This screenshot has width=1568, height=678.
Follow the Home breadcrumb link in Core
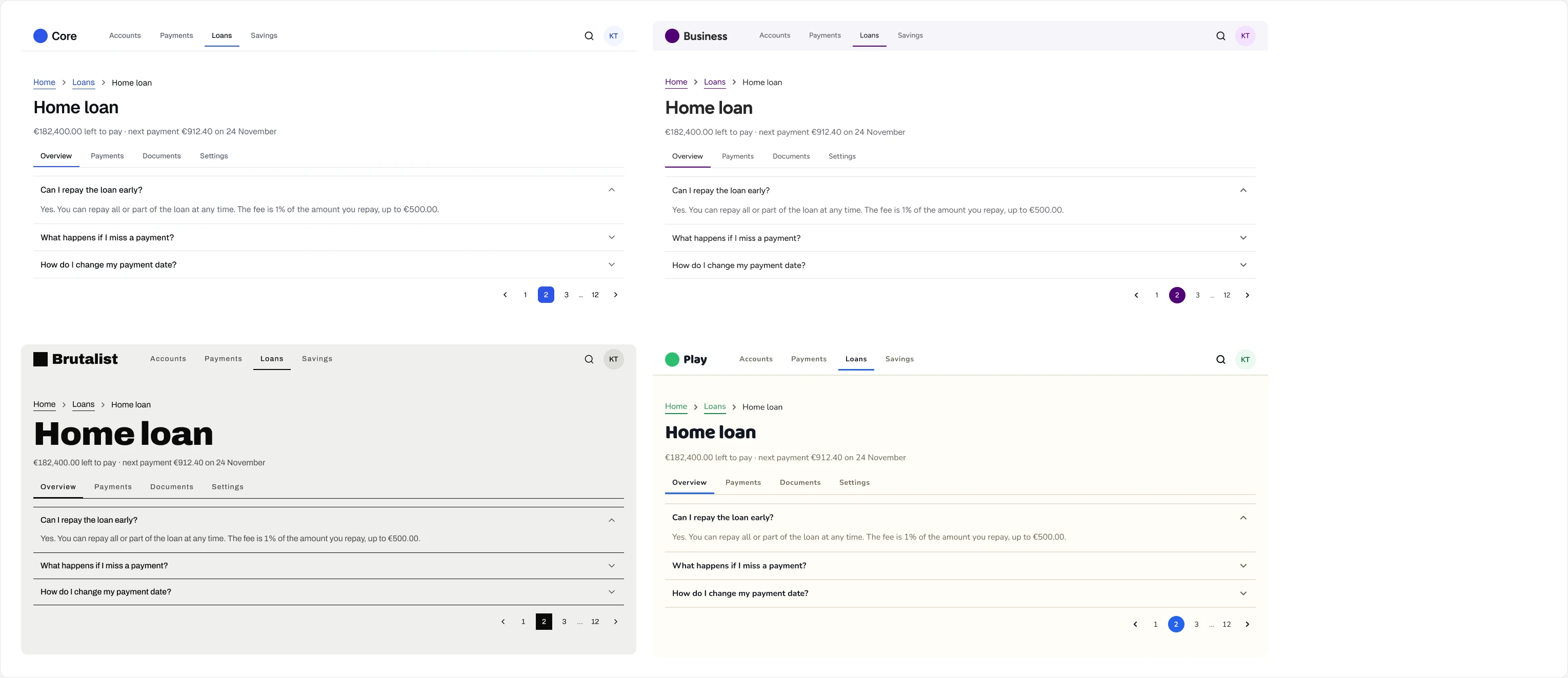pyautogui.click(x=45, y=83)
